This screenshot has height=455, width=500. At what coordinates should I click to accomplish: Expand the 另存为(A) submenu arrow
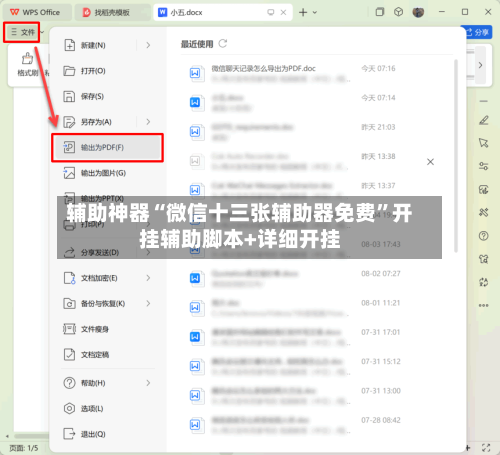[x=148, y=122]
